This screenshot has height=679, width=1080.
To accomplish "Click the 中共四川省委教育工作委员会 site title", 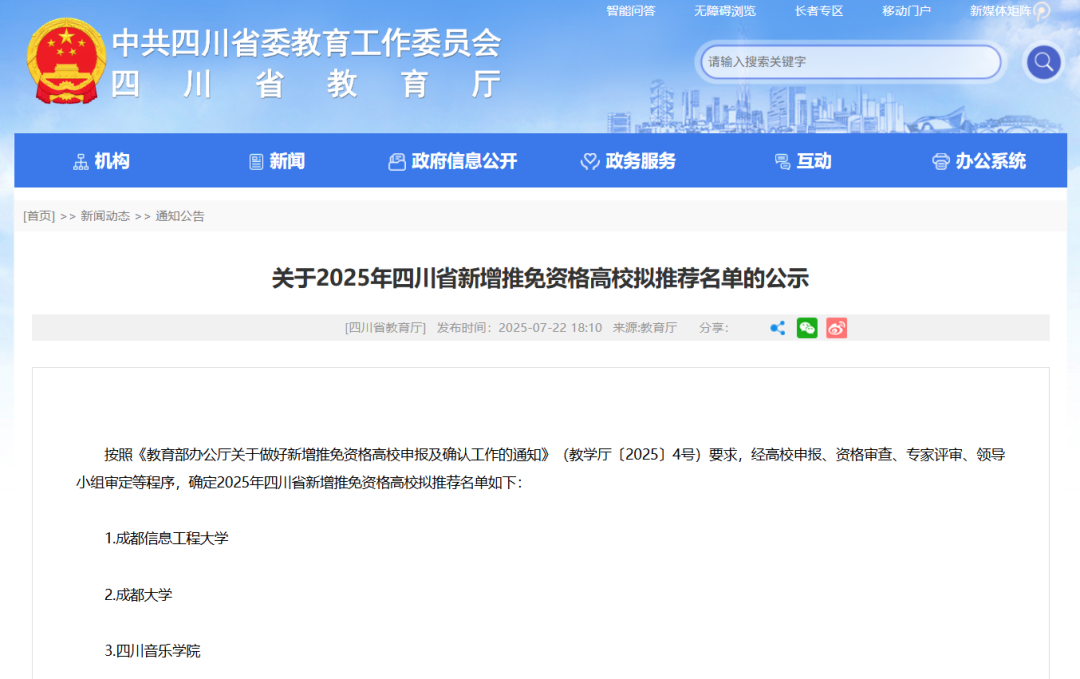I will coord(307,43).
